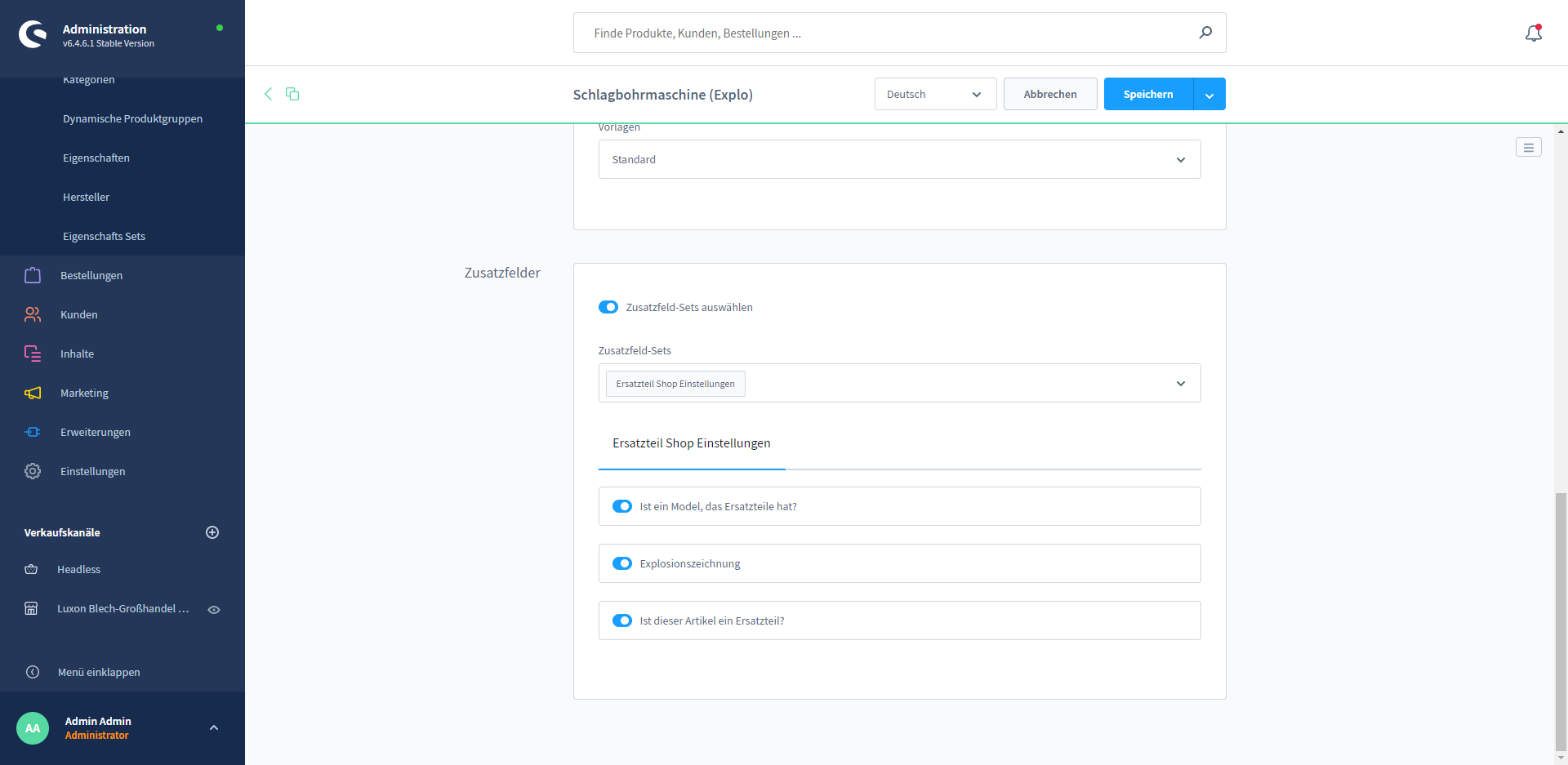Toggle Zusatzfeld-Sets auswählen switch

pos(608,307)
